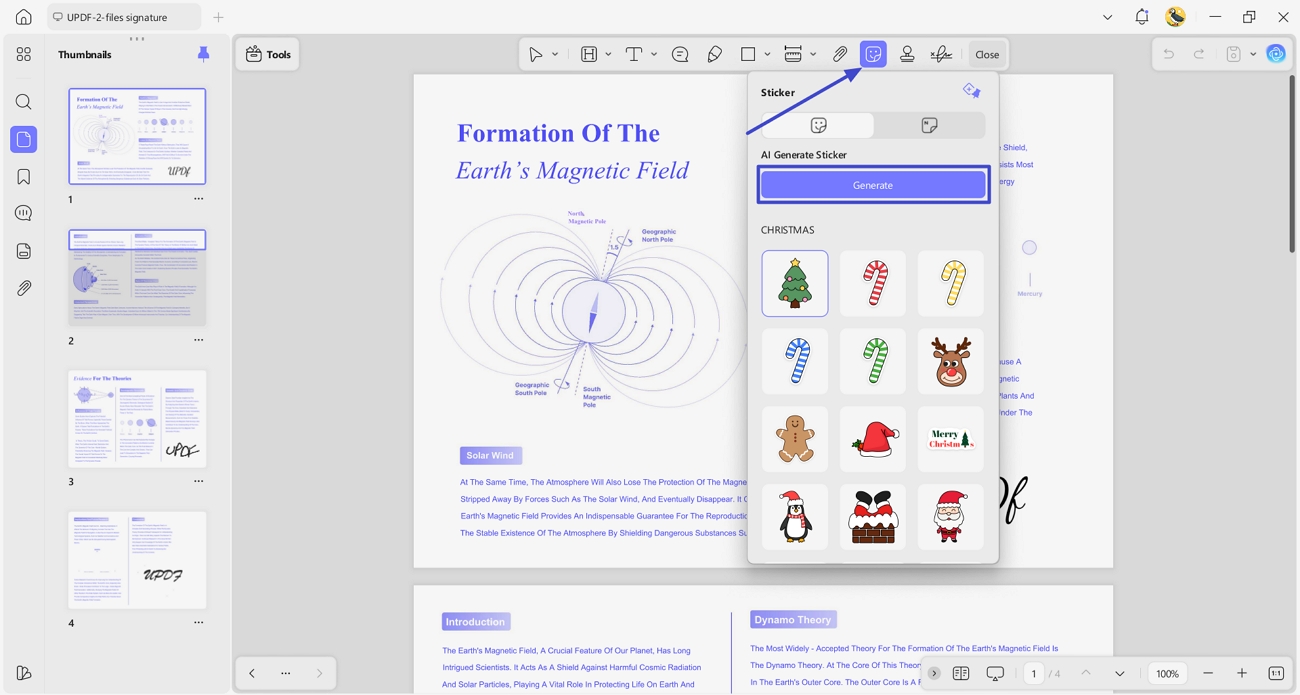Select the green candy cane sticker

[x=873, y=361]
